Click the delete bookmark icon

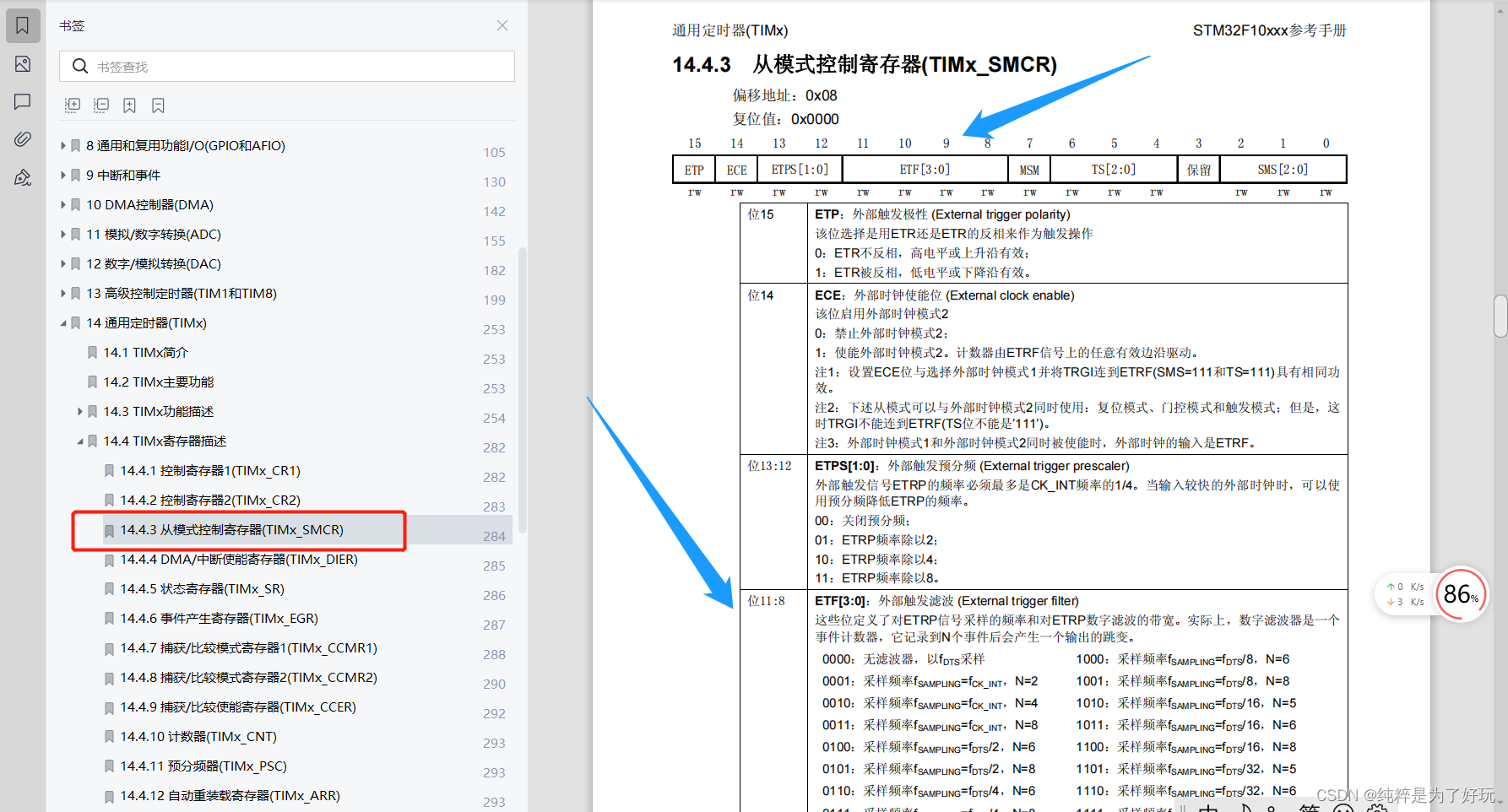click(x=158, y=106)
